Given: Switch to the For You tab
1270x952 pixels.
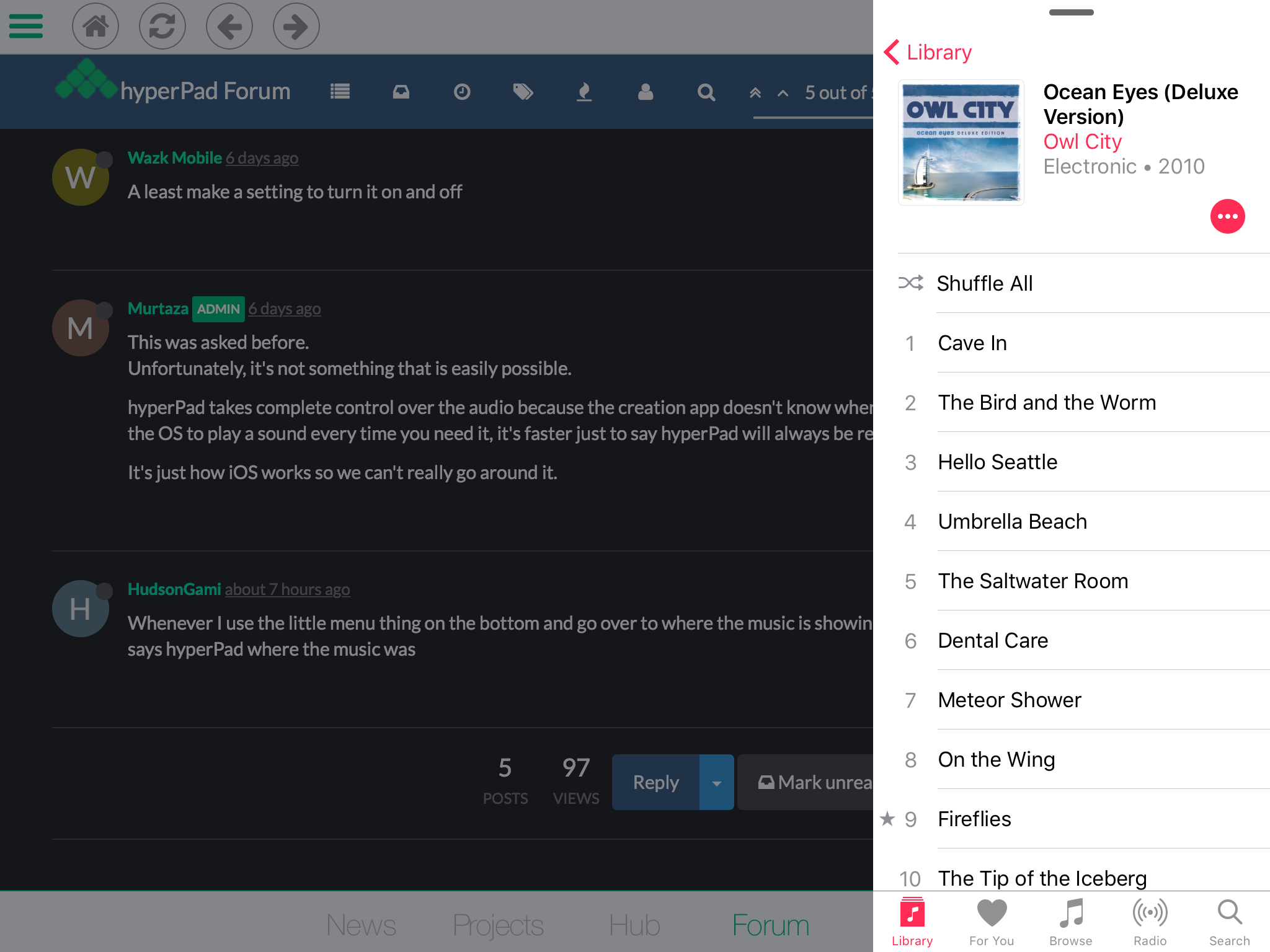Looking at the screenshot, I should 991,922.
